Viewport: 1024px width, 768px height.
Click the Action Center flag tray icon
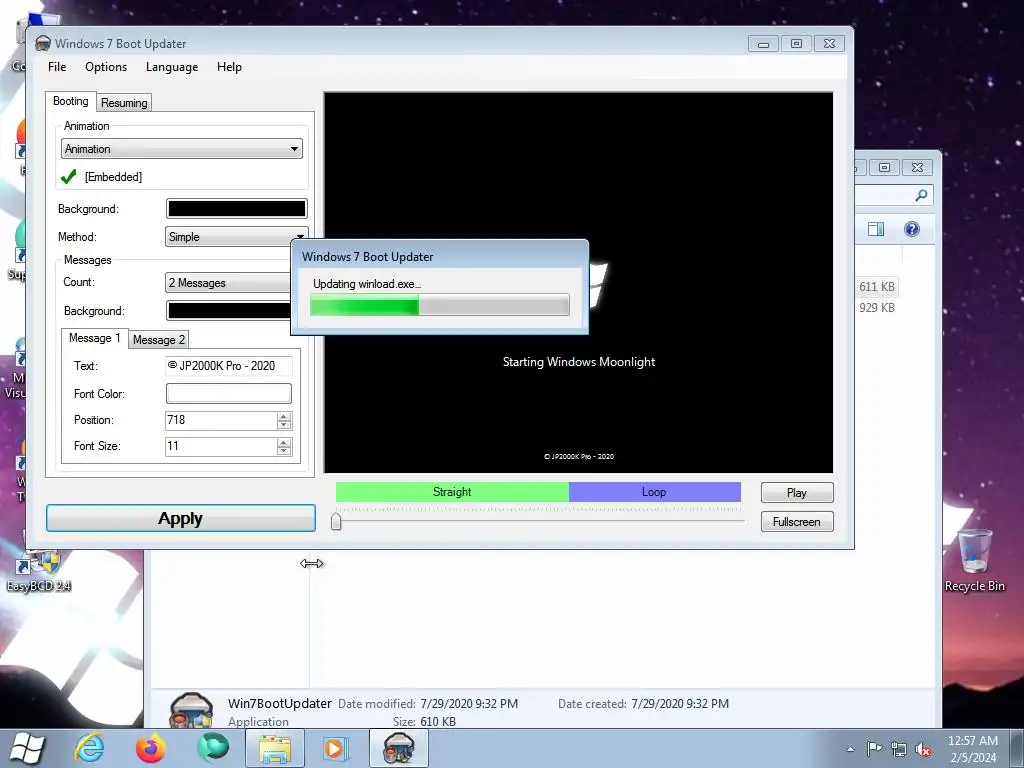[x=874, y=748]
